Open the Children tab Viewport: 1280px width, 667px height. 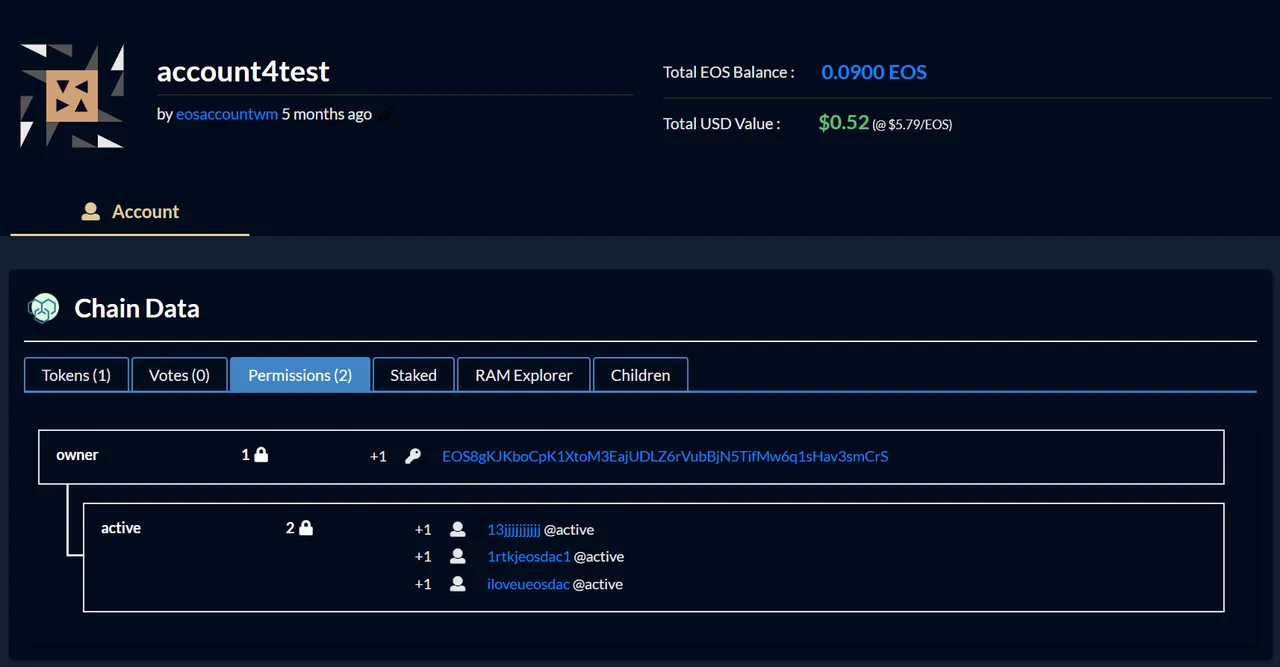[x=640, y=375]
